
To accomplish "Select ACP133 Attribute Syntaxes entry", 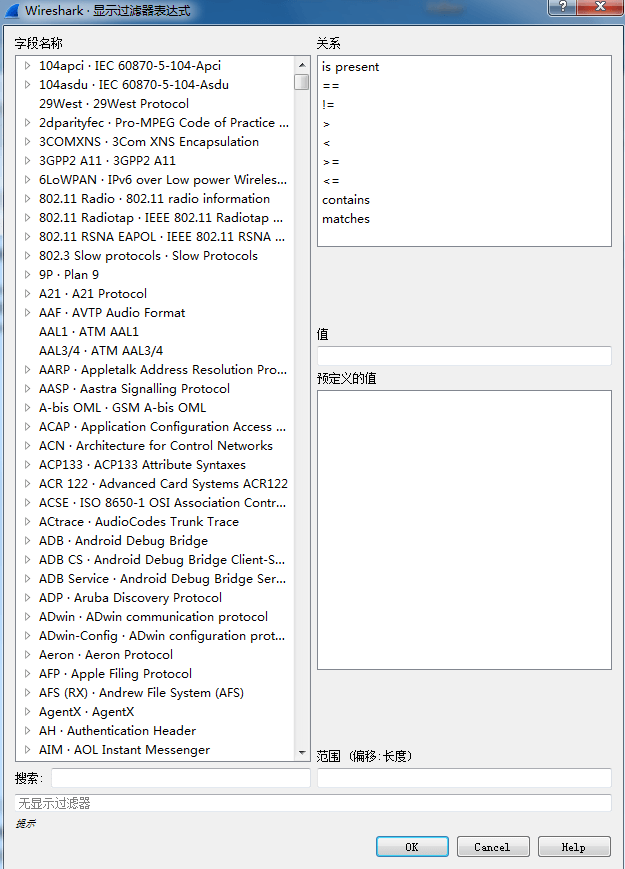I will 142,464.
